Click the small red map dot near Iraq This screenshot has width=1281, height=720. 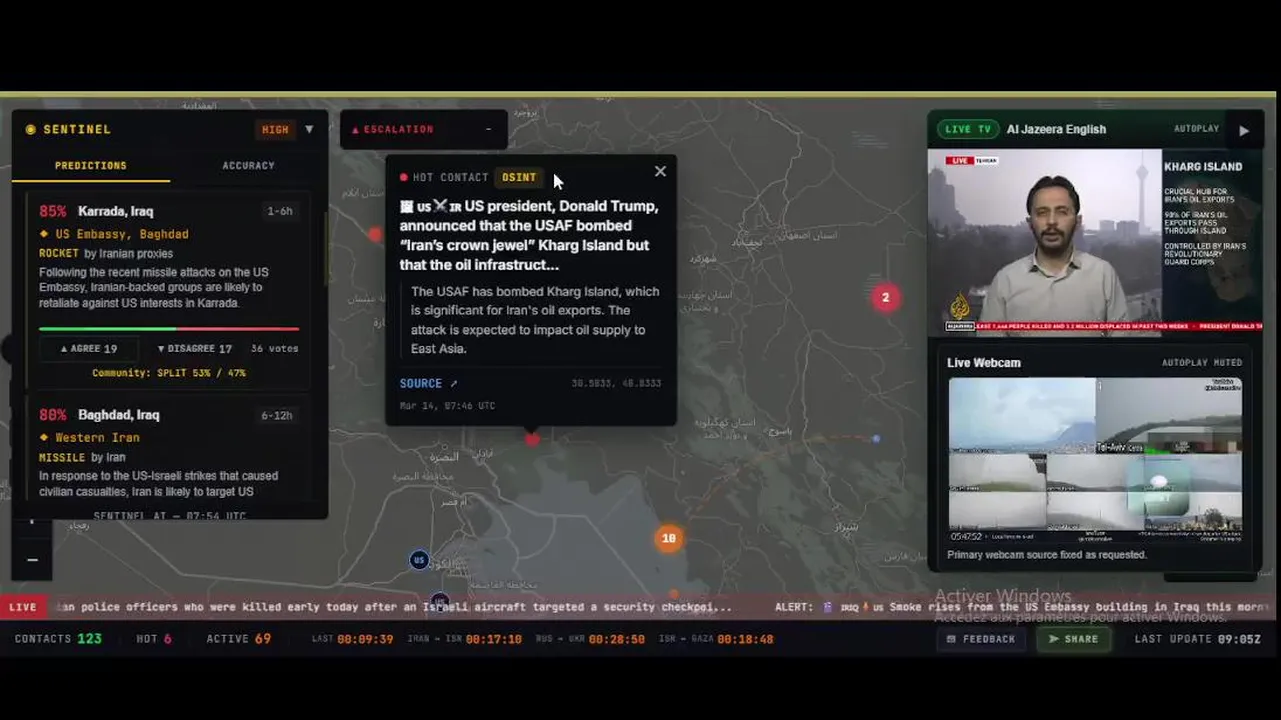click(x=375, y=235)
